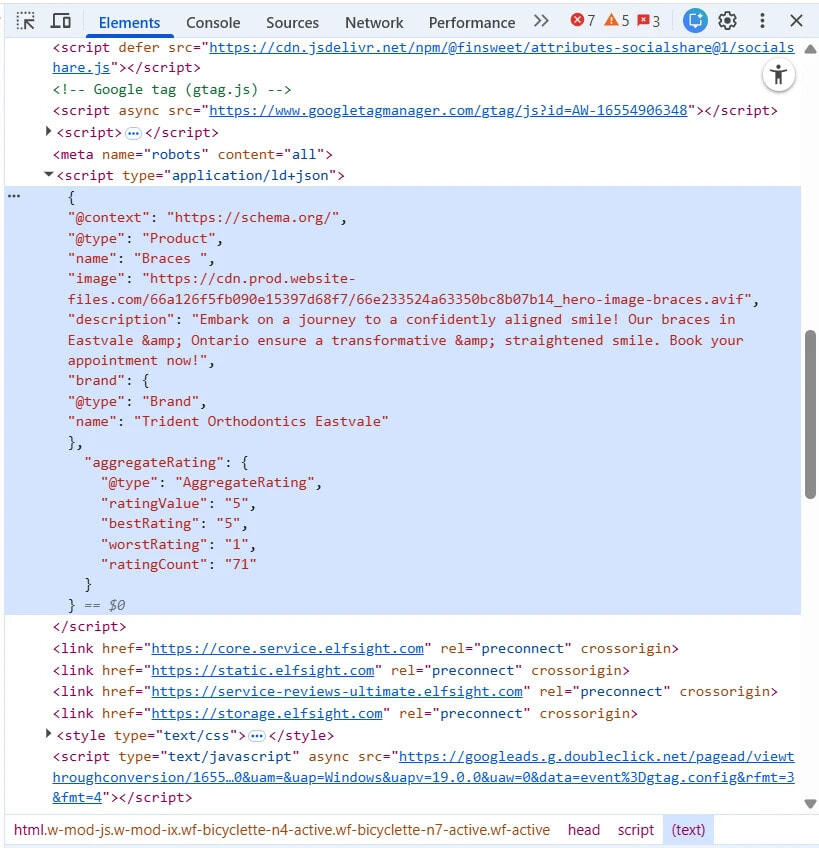Select the closing </script> tag line

[89, 626]
